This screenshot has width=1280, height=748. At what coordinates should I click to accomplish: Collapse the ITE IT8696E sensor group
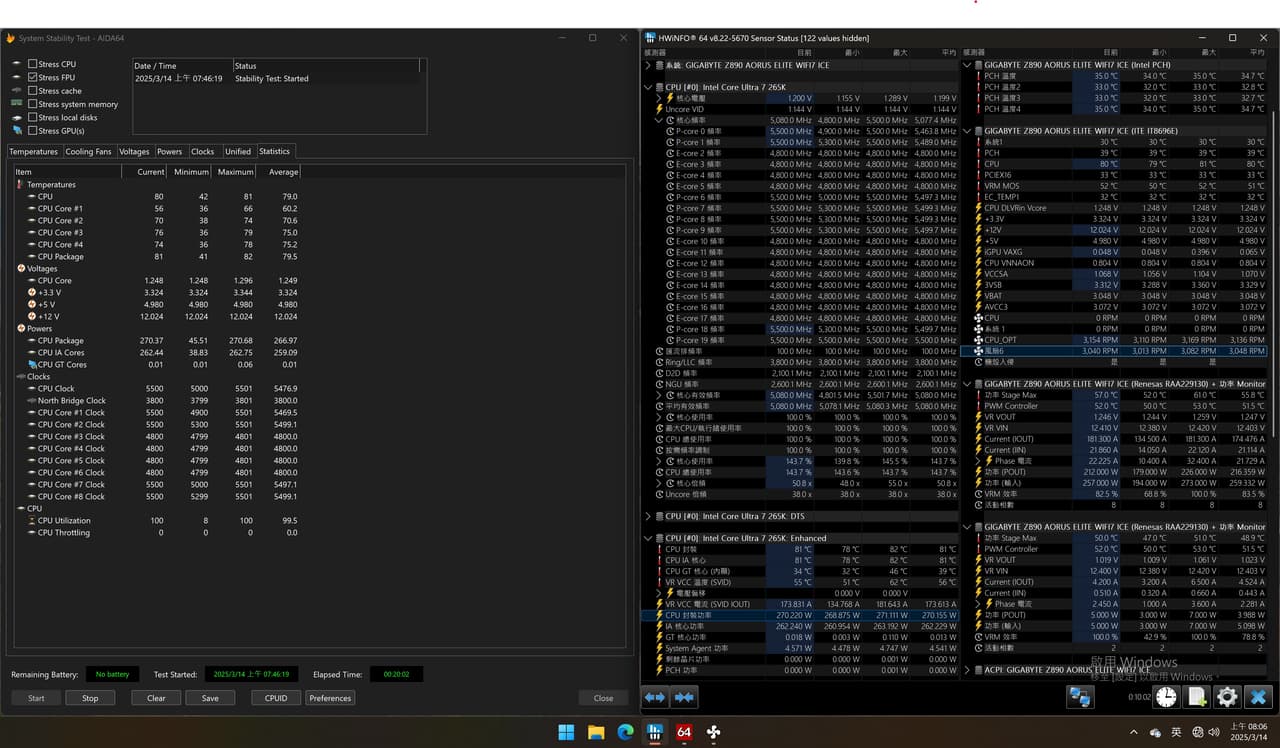pyautogui.click(x=967, y=131)
